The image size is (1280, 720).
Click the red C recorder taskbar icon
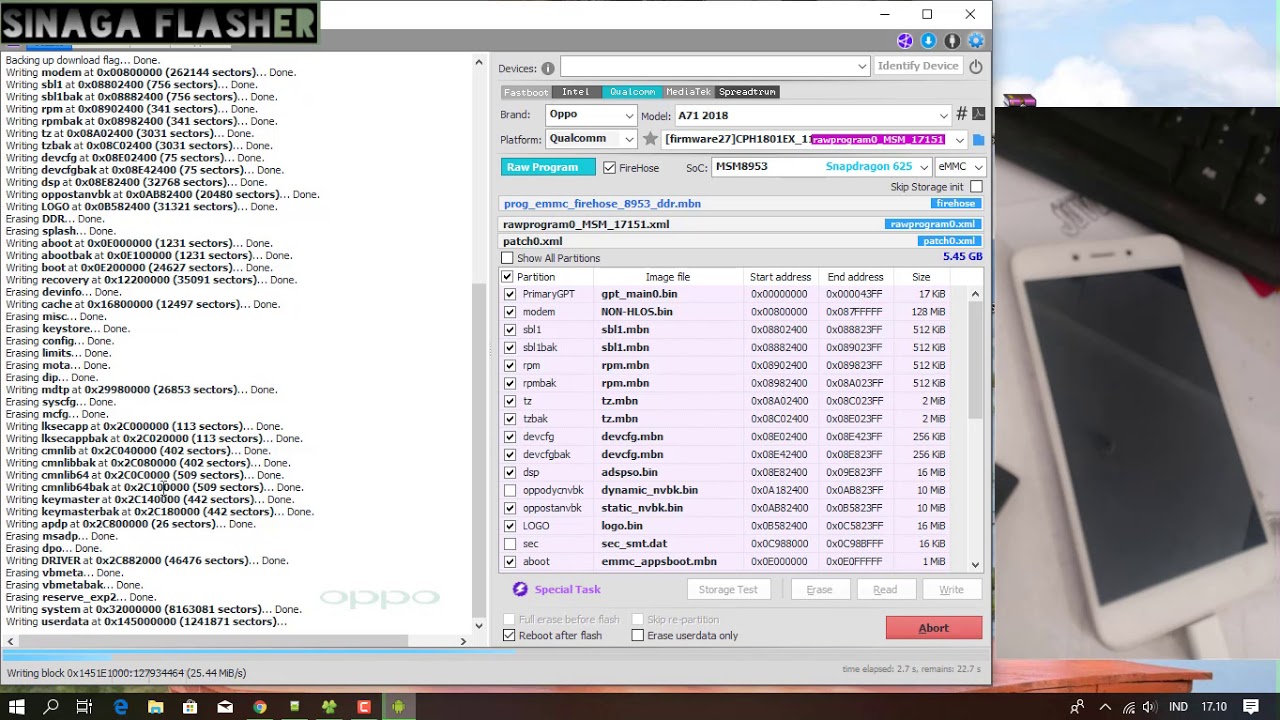(364, 707)
